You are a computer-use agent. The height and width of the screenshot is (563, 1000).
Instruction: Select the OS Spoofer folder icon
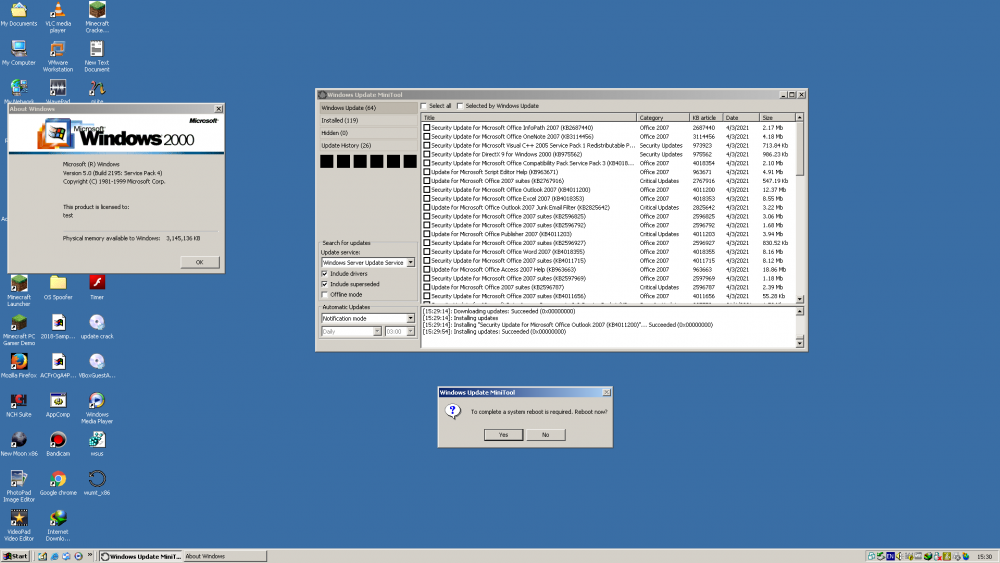[x=57, y=288]
